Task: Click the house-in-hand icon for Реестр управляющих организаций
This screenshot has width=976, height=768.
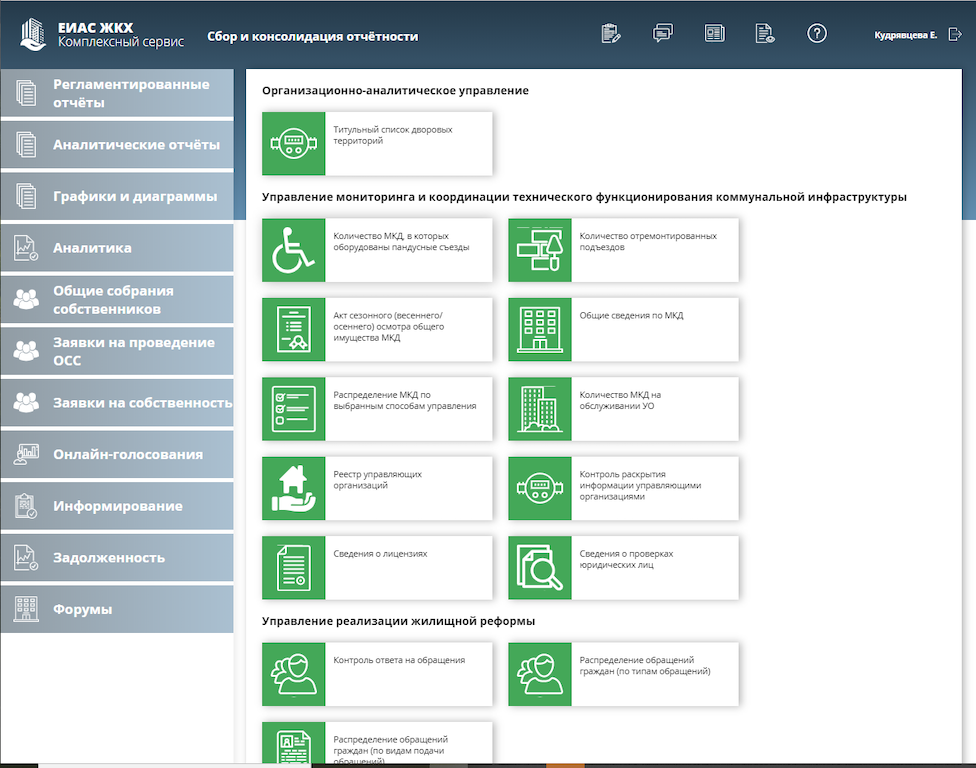Action: pyautogui.click(x=293, y=488)
